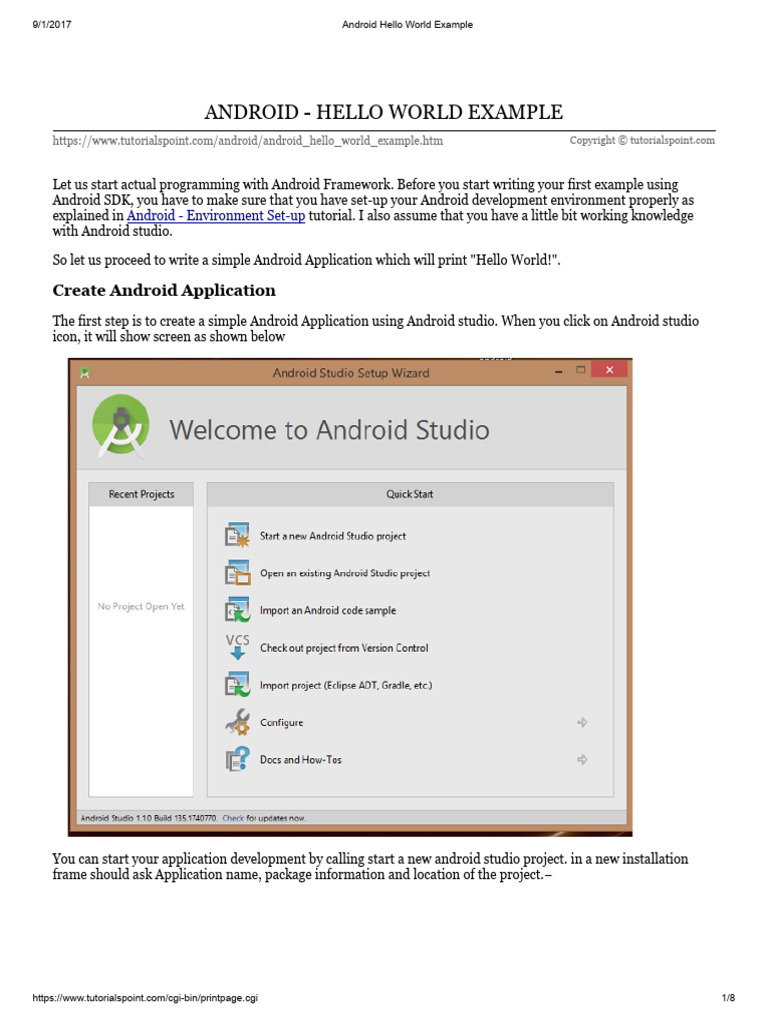Click the Quick Start panel header
Viewport: 768px width, 1024px height.
click(x=409, y=494)
